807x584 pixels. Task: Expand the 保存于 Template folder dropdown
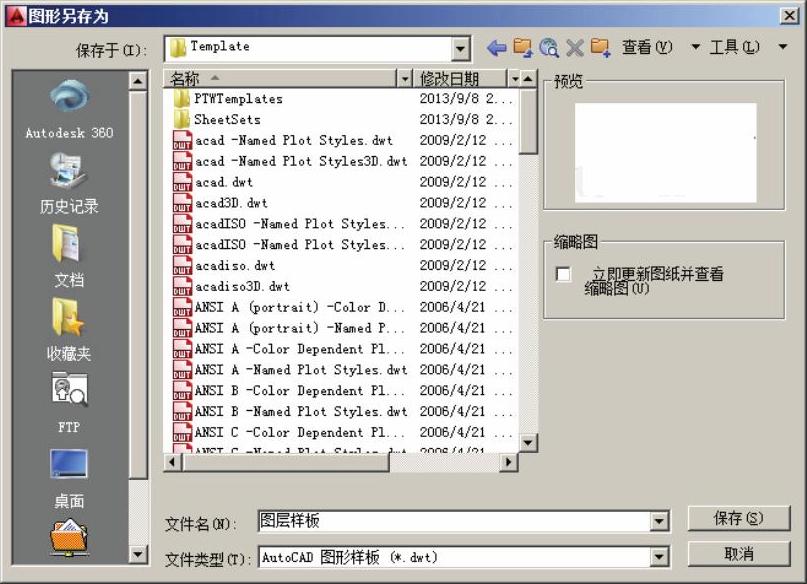click(x=460, y=48)
